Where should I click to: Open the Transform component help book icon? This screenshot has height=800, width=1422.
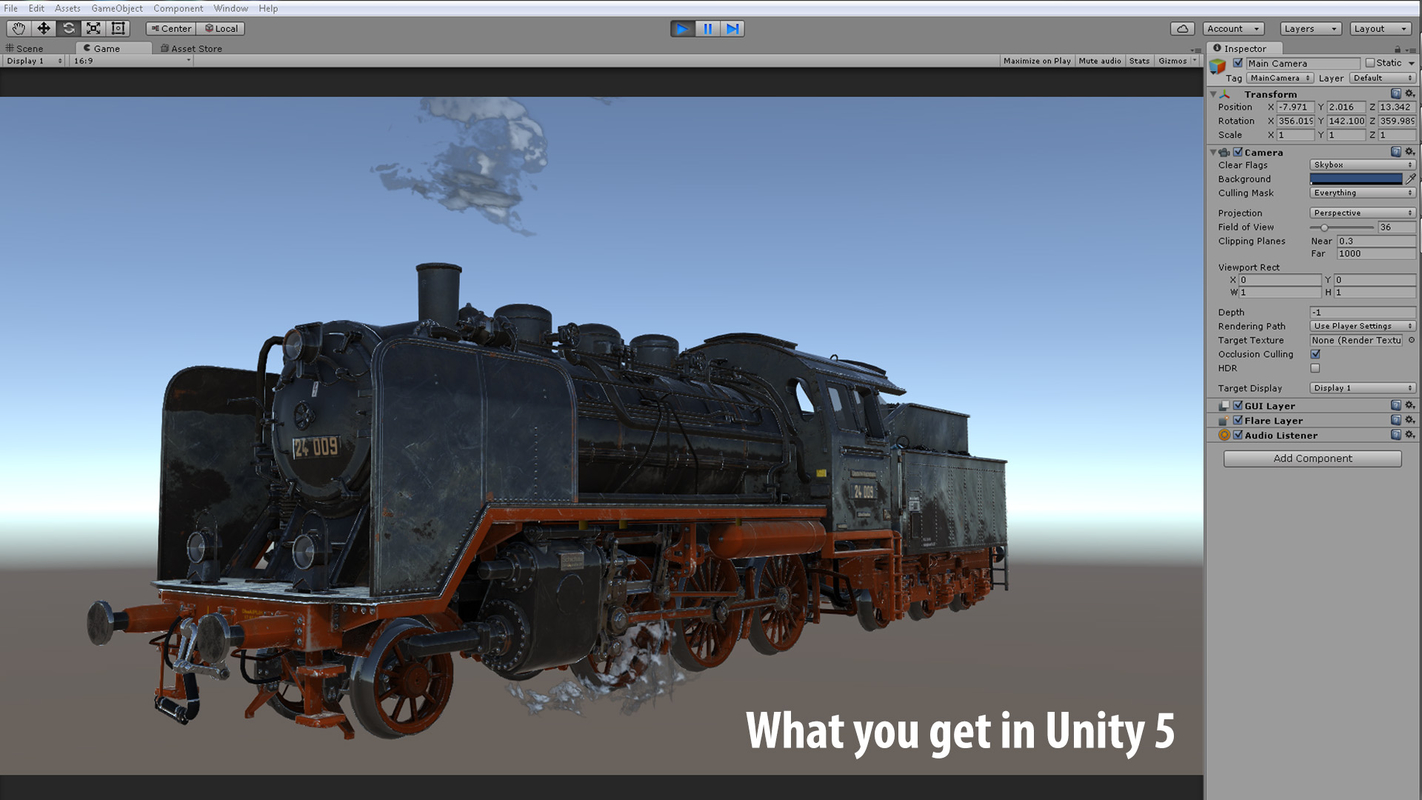[x=1396, y=93]
